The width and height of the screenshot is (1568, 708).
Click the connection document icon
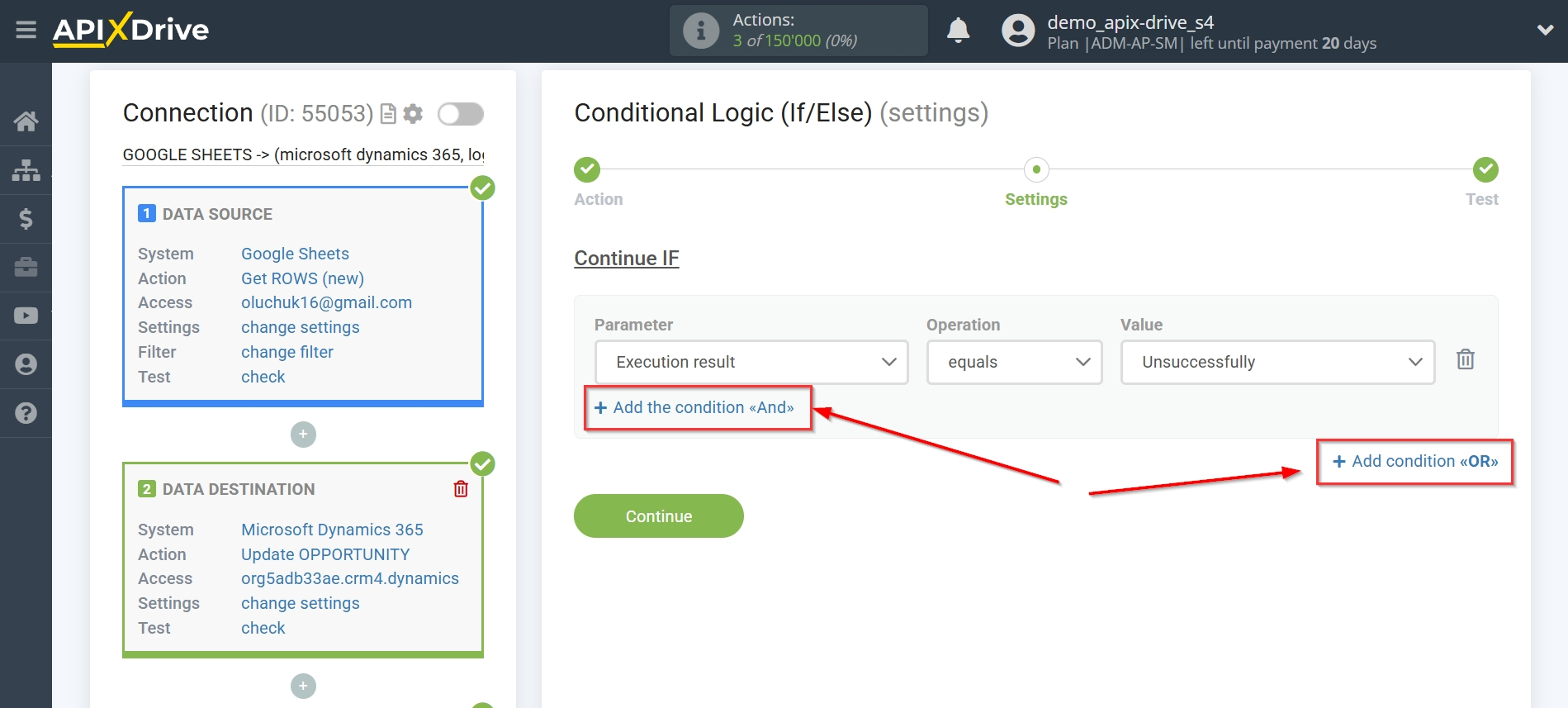pyautogui.click(x=388, y=114)
